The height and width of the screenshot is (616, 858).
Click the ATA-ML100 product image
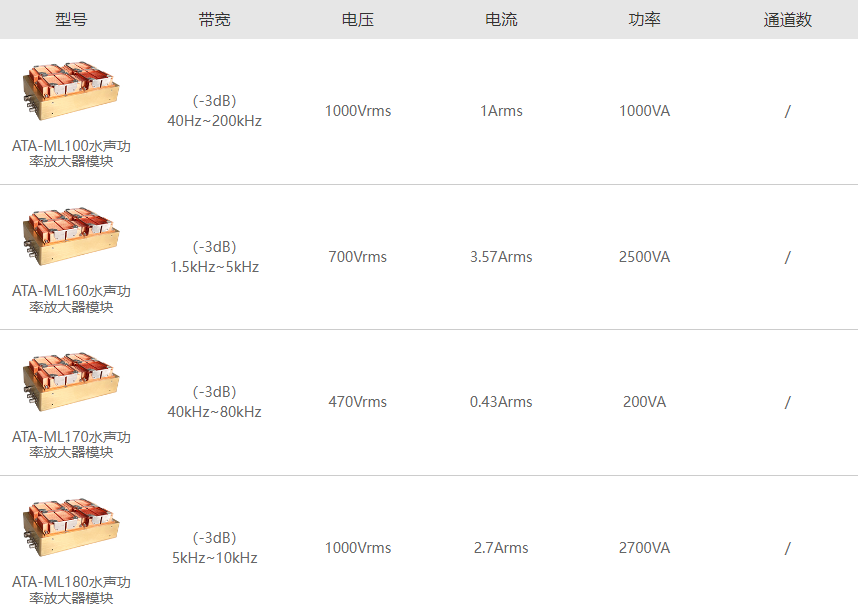71,90
